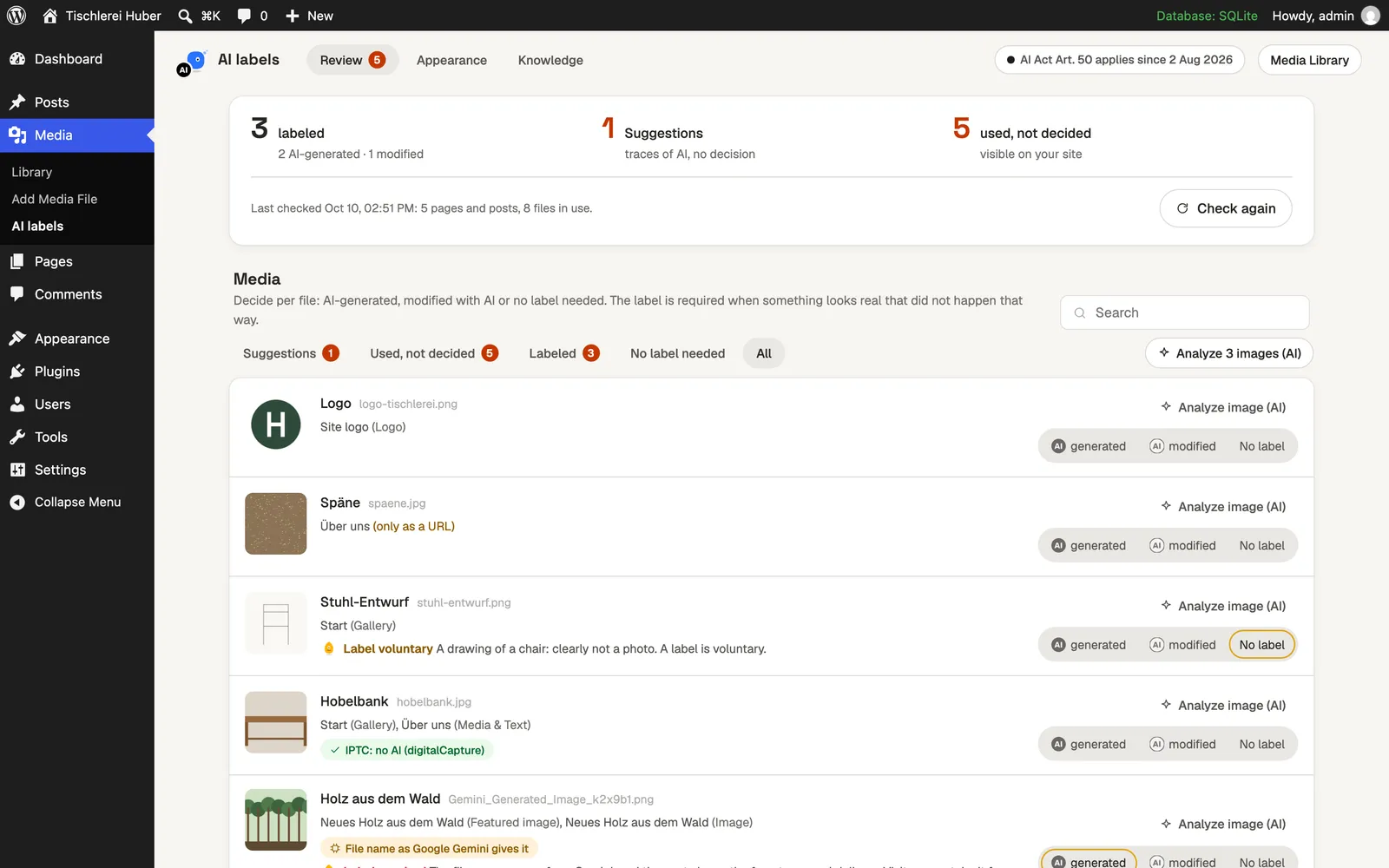Switch to the Review tab
Viewport: 1389px width, 868px height.
click(352, 60)
